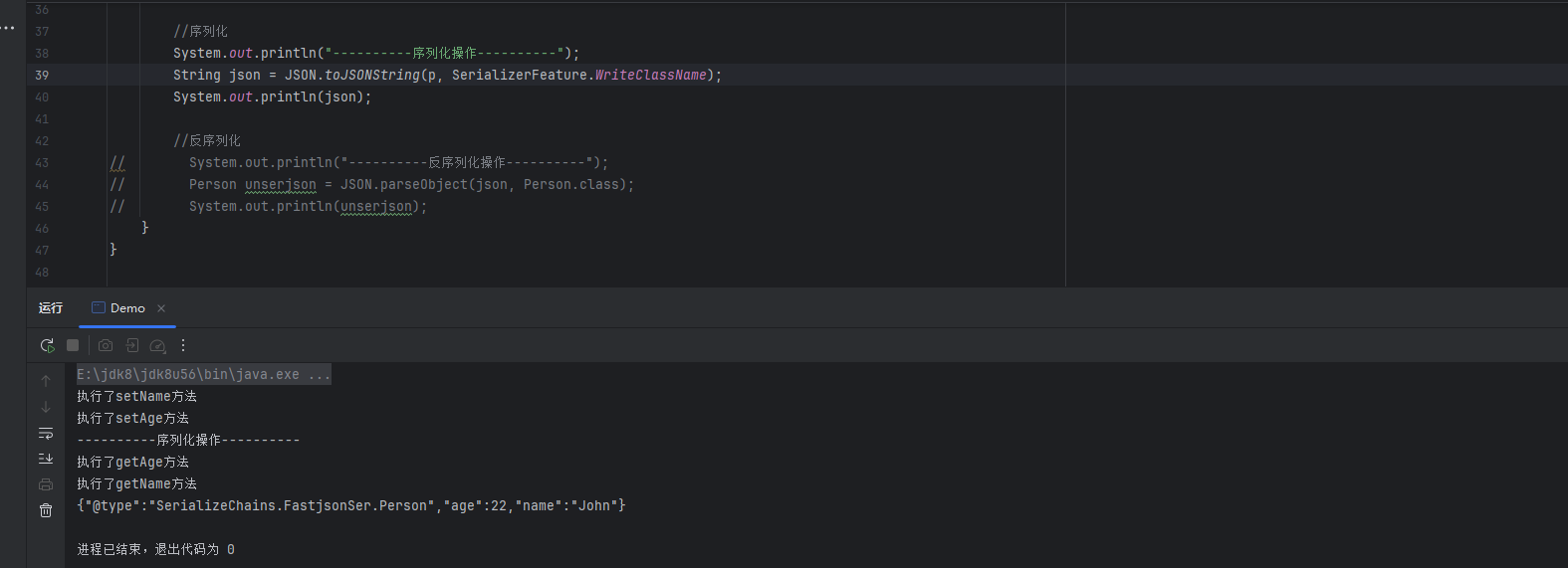
Task: Expand the folded java.exe command line
Action: click(319, 375)
